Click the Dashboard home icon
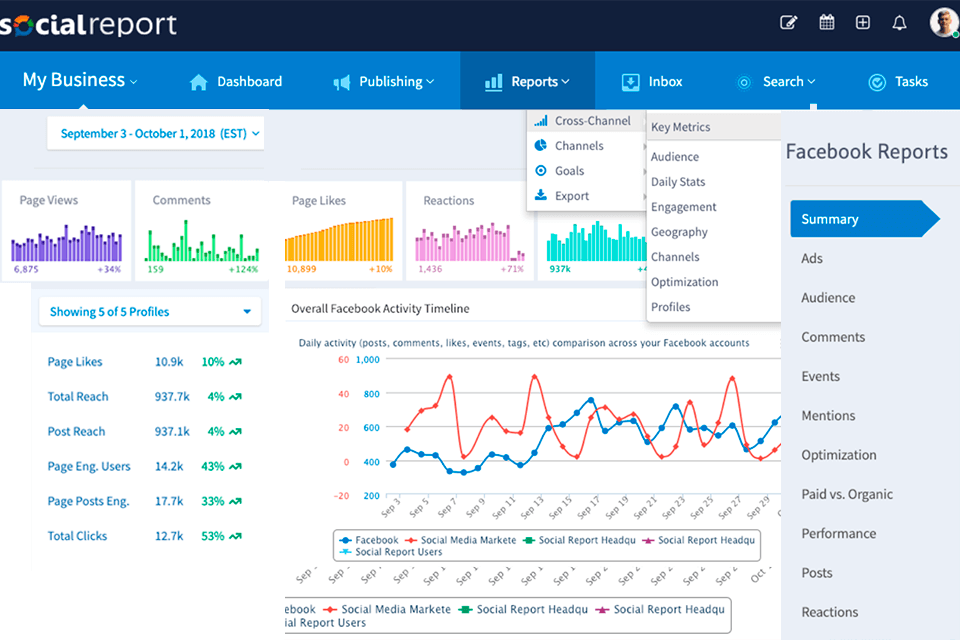This screenshot has height=640, width=960. pyautogui.click(x=198, y=82)
